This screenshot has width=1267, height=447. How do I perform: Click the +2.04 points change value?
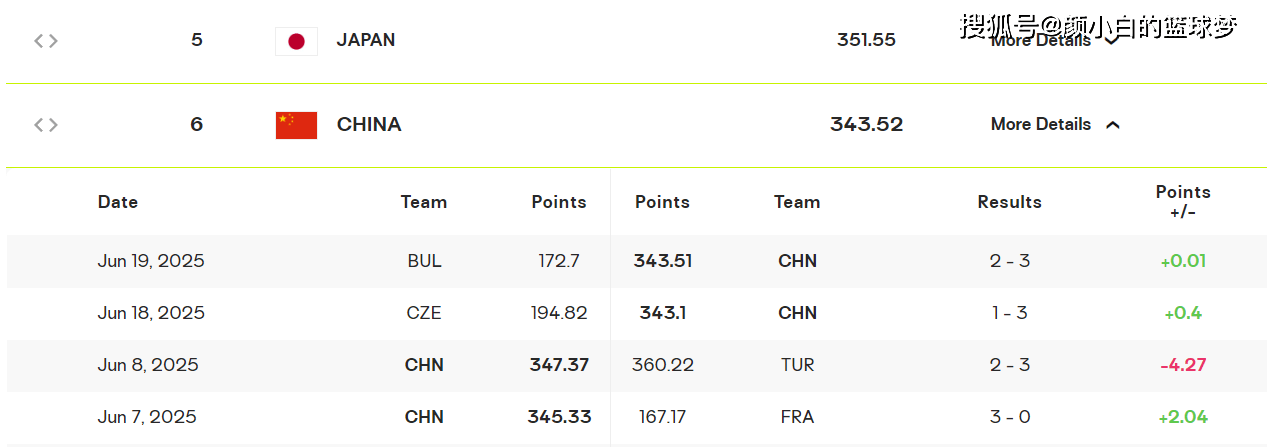(x=1183, y=417)
